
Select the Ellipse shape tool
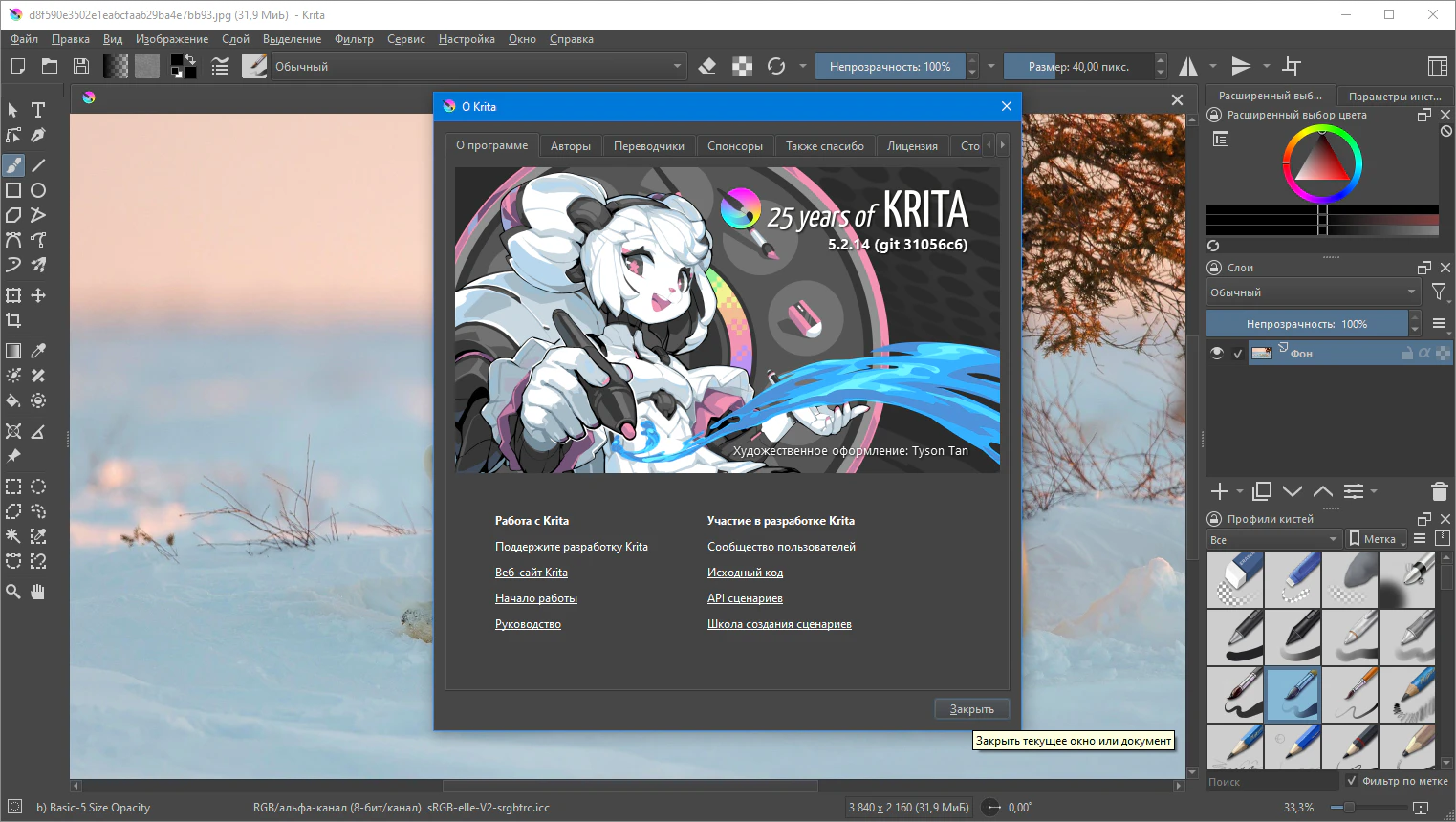click(38, 190)
